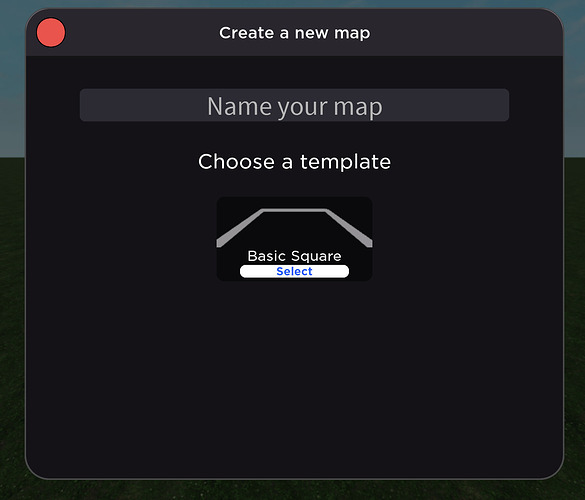The image size is (585, 500).
Task: Click the Name your map field
Action: click(x=294, y=105)
